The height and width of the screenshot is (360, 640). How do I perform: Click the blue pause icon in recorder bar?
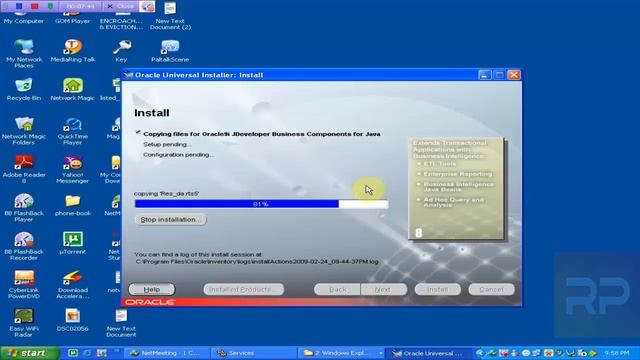(x=19, y=6)
